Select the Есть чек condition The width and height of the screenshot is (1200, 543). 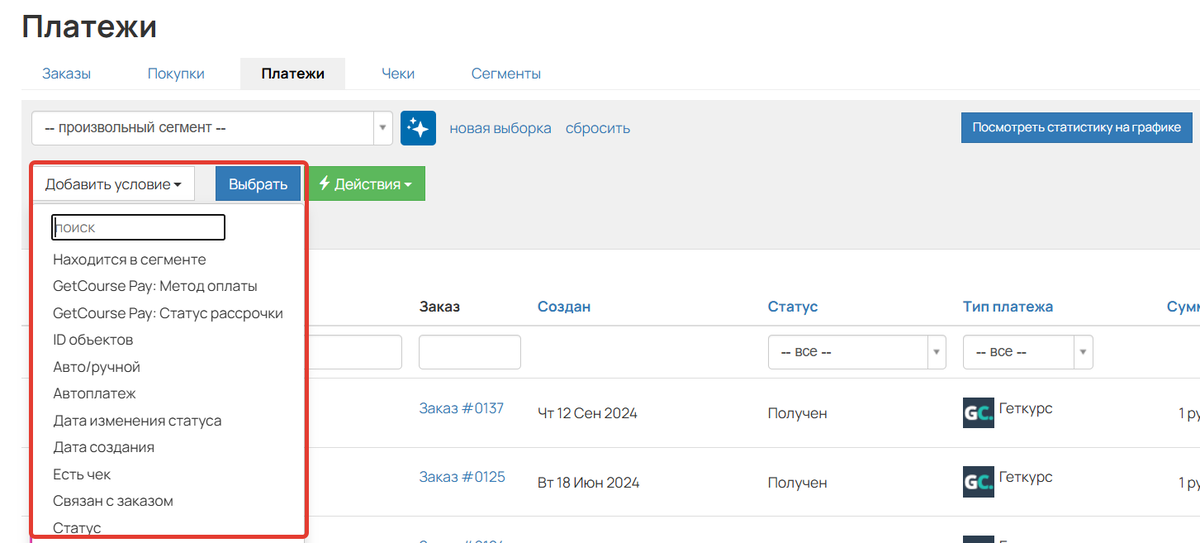coord(82,474)
